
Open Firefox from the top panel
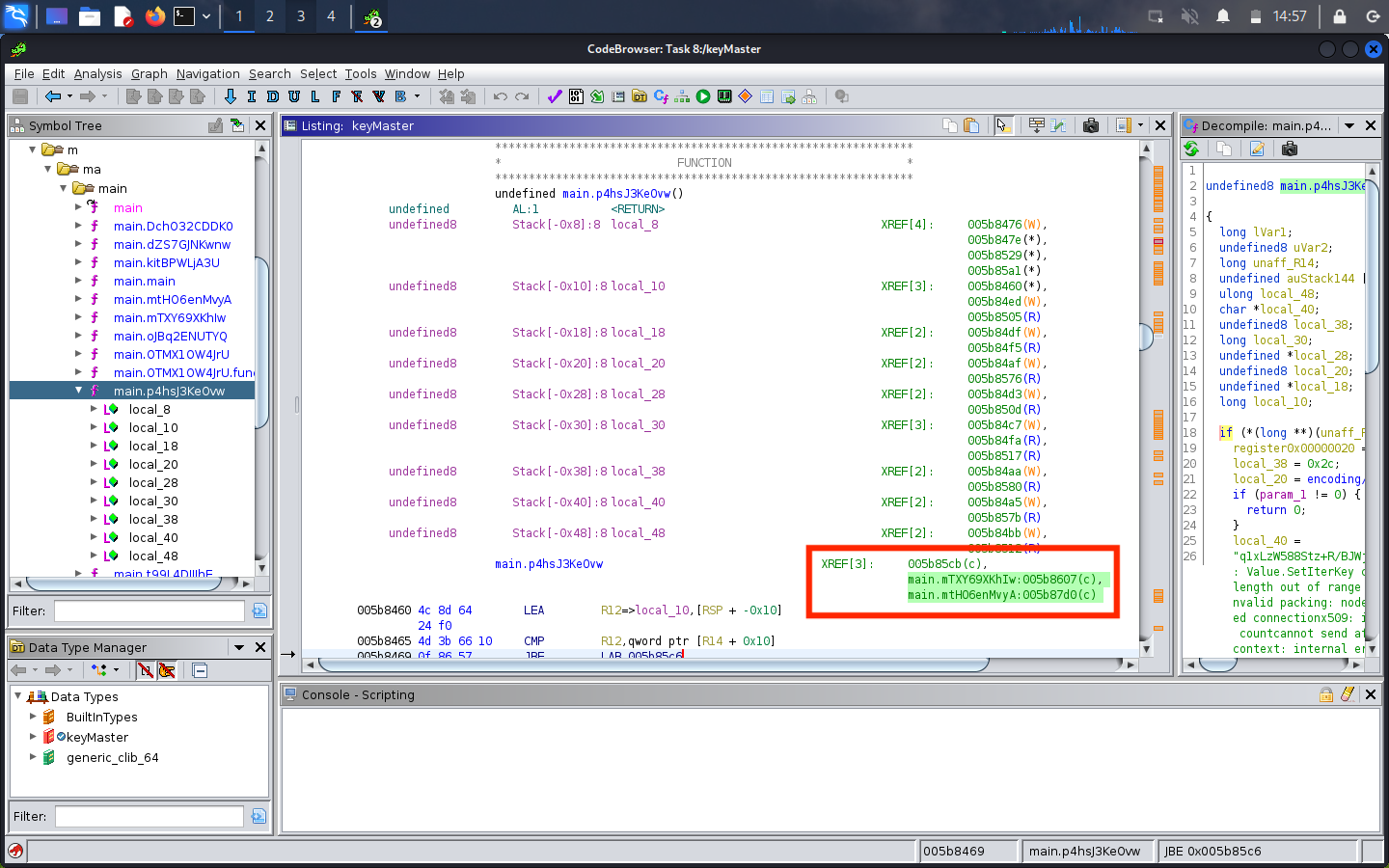coord(154,16)
